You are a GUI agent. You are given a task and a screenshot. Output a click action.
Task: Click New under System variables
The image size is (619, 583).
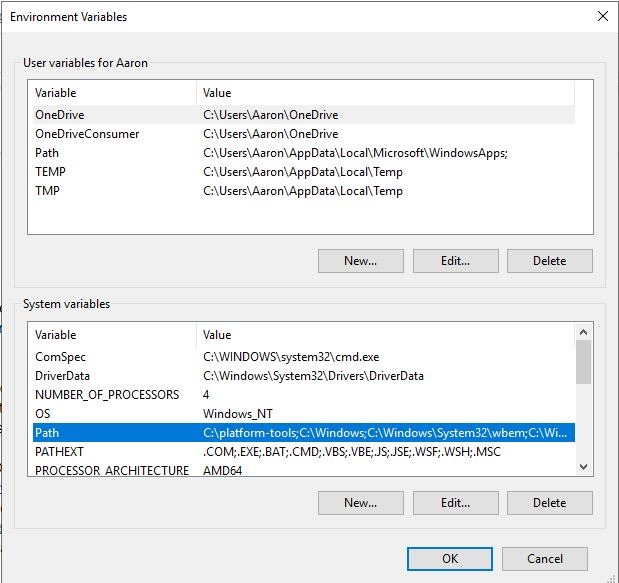(x=360, y=502)
